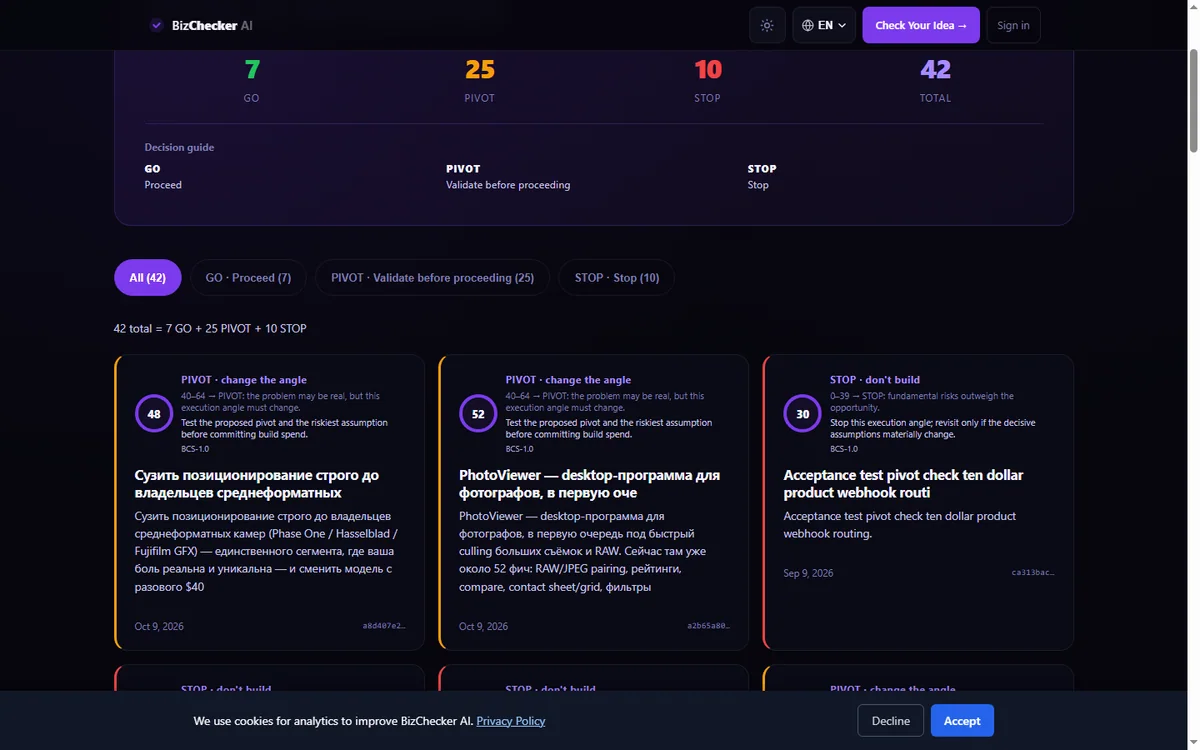This screenshot has height=750, width=1200.
Task: Click the "Oct 9, 2026" date on the PhotoViewer card
Action: pos(483,626)
